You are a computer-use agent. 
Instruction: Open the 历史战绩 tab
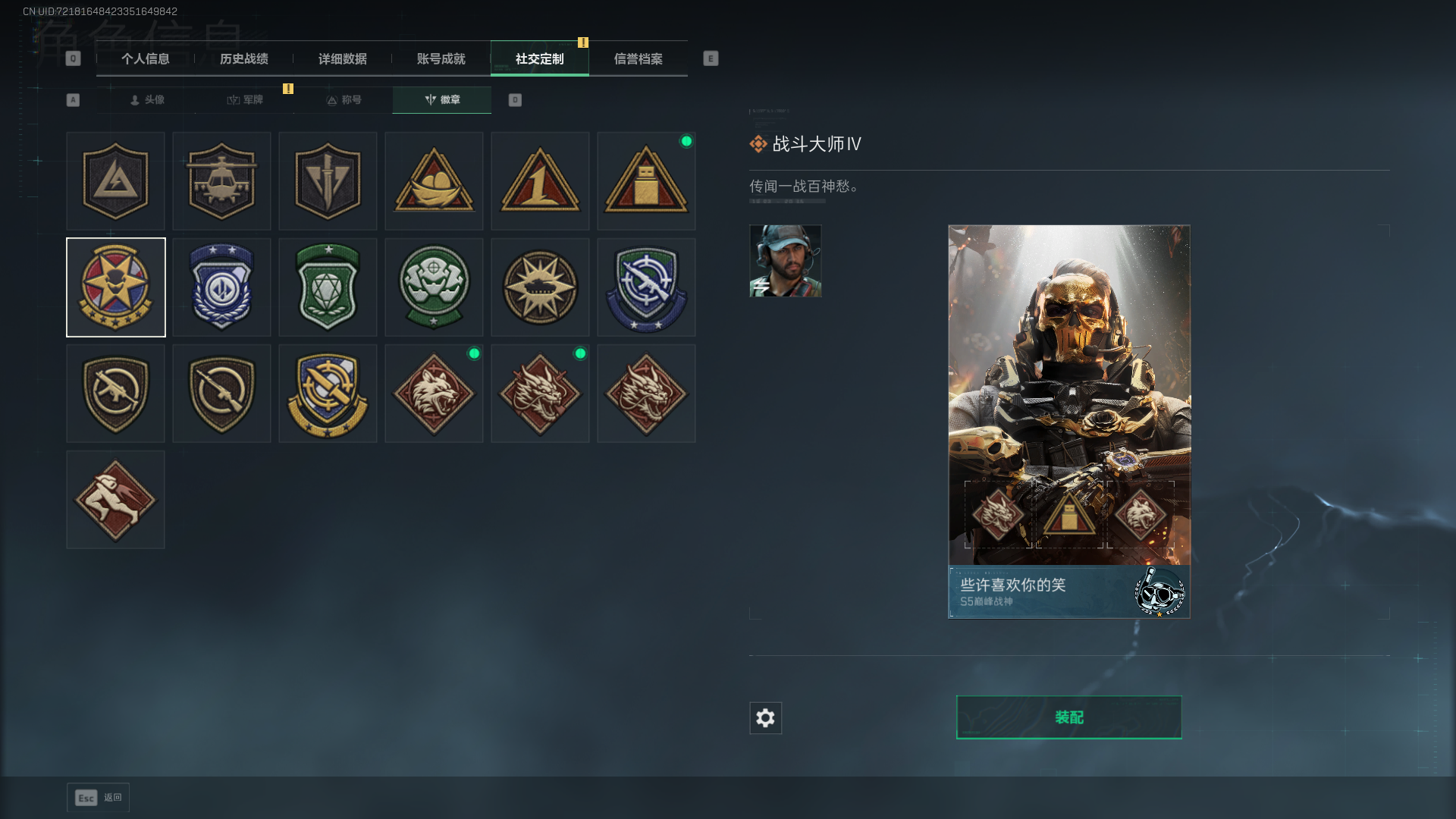[x=244, y=58]
